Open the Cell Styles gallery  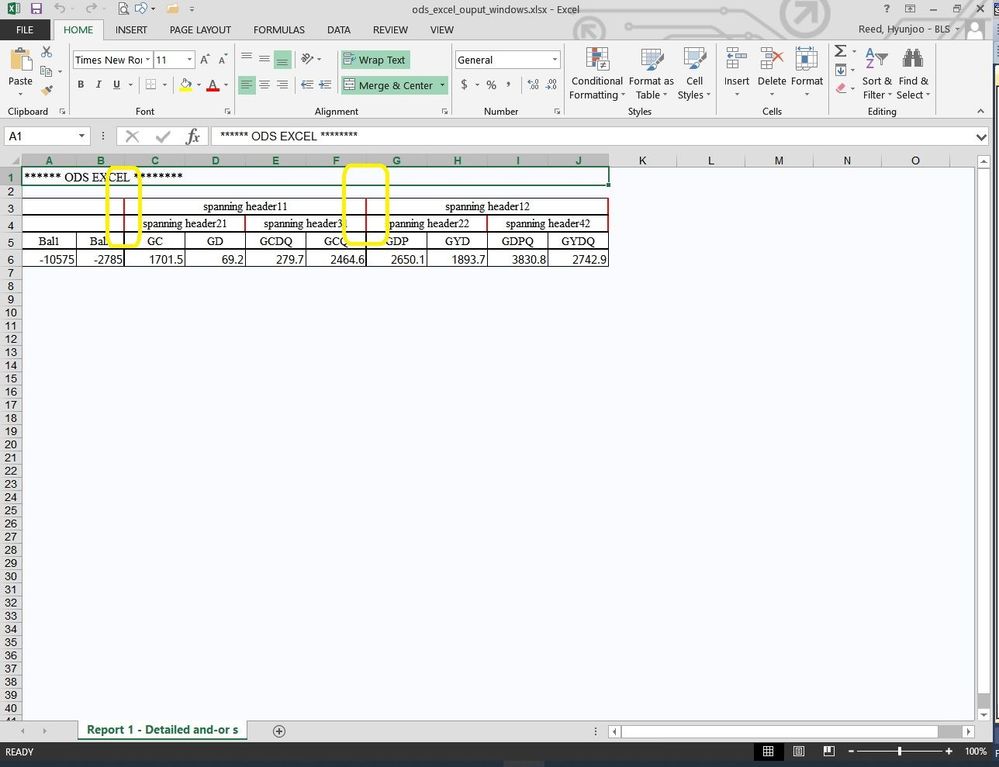[694, 74]
